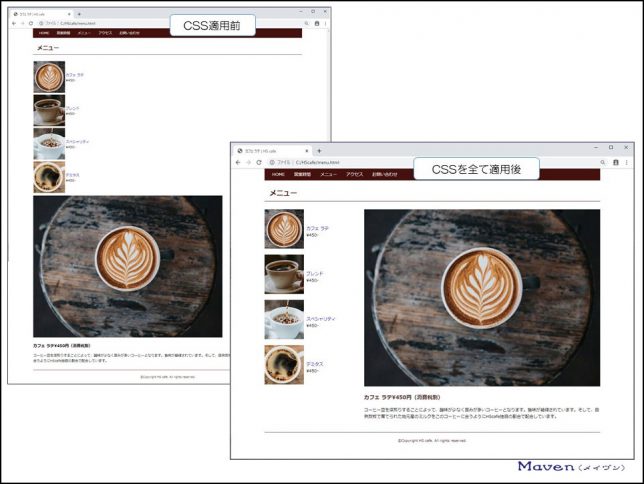Click back arrow in the front browser window
The width and height of the screenshot is (644, 484).
pyautogui.click(x=238, y=162)
